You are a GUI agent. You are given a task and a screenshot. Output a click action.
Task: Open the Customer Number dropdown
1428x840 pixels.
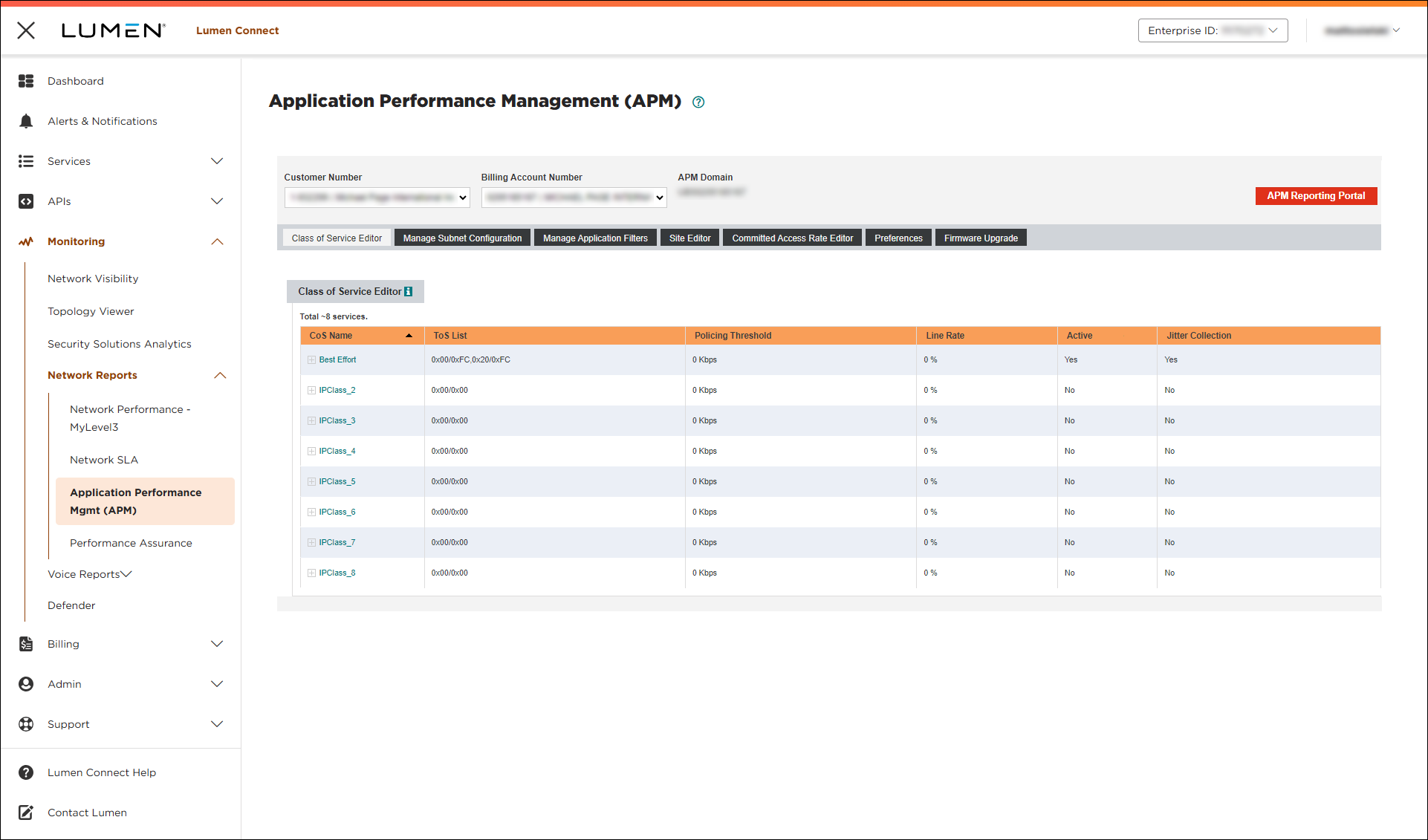(377, 197)
